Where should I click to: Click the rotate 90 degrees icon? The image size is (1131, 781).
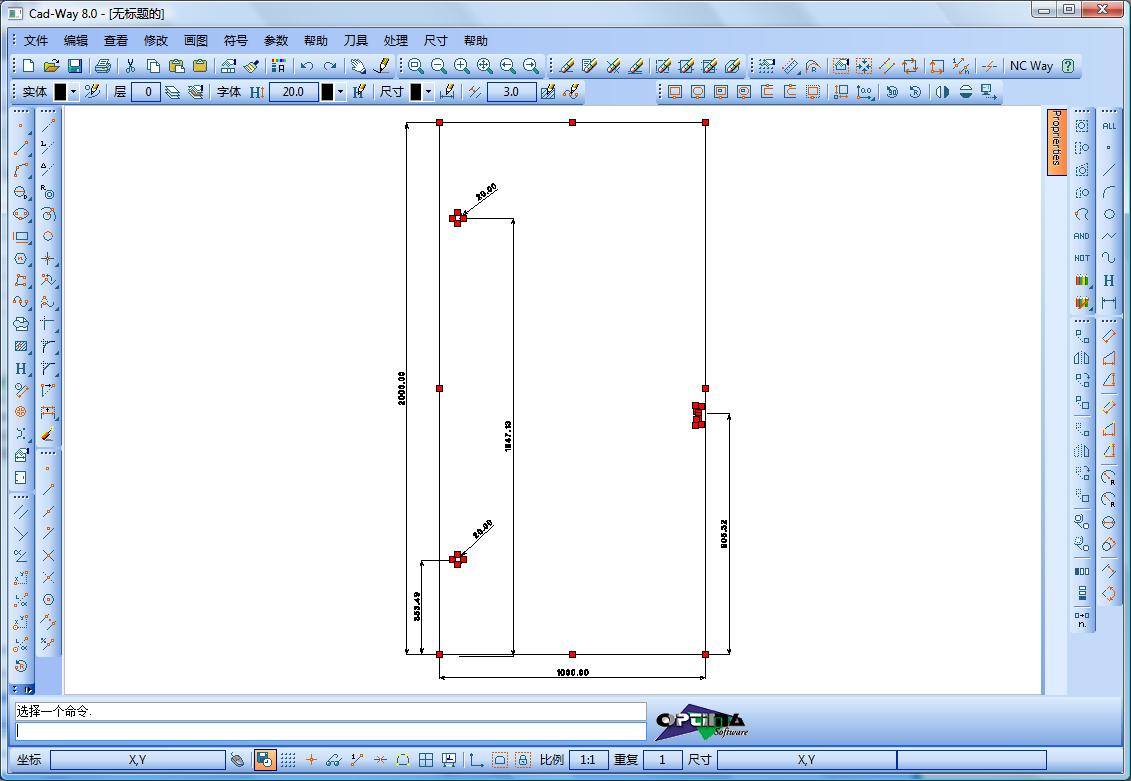click(x=892, y=92)
